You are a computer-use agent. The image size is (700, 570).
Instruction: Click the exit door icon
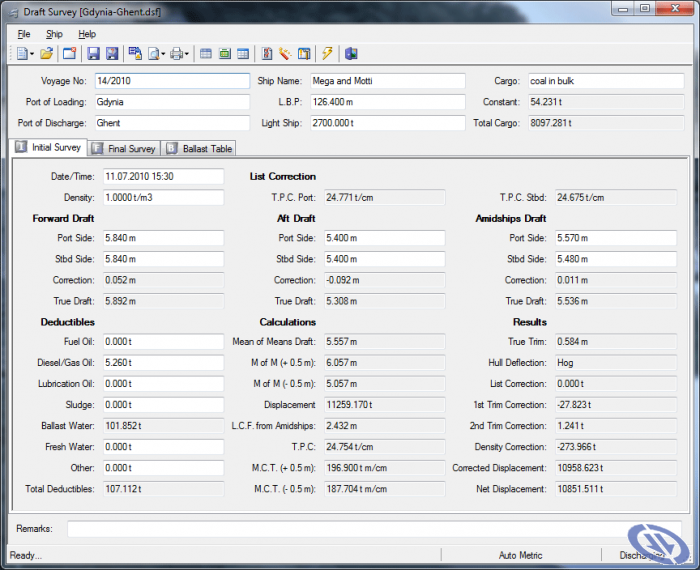(351, 54)
